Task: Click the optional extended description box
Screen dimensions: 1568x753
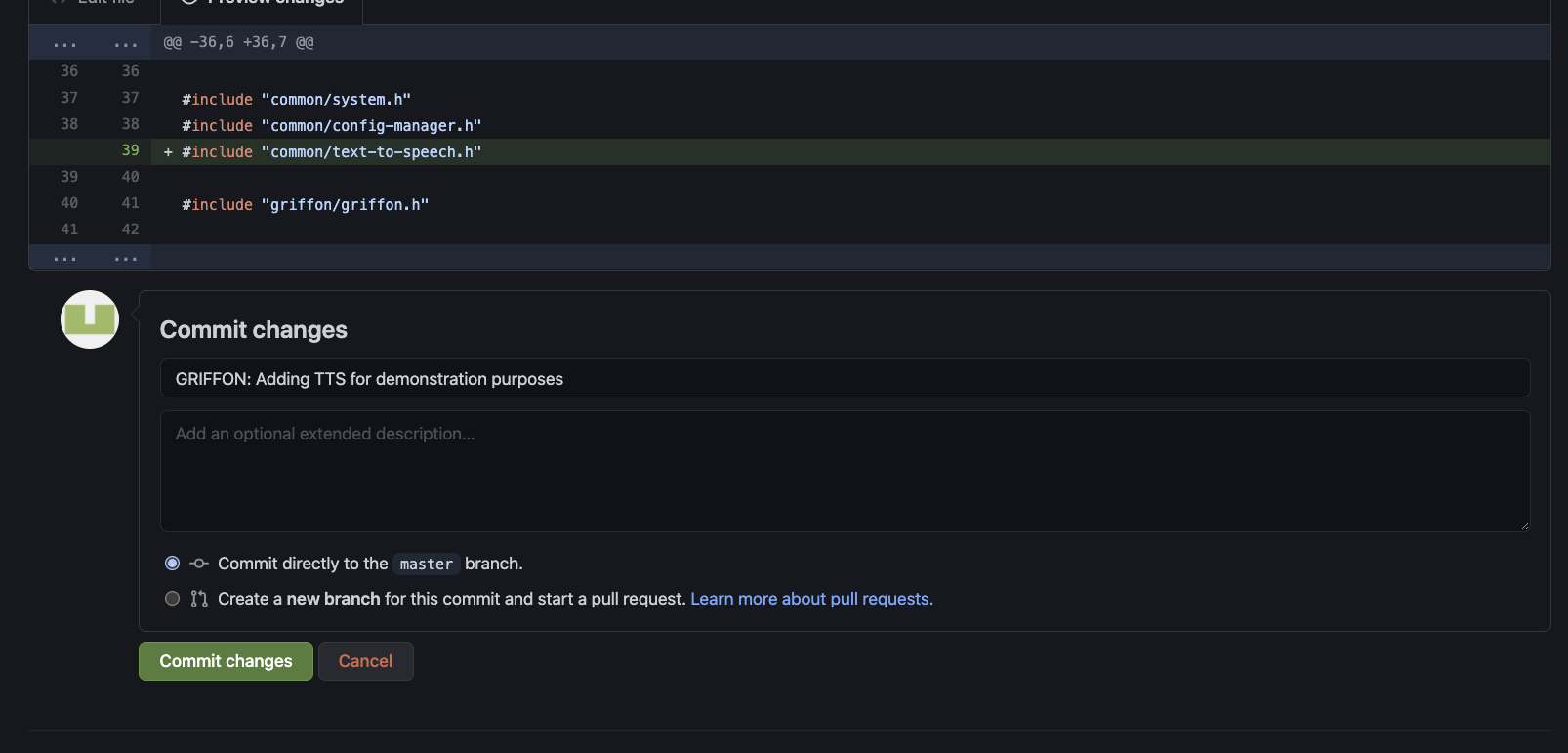Action: tap(845, 471)
